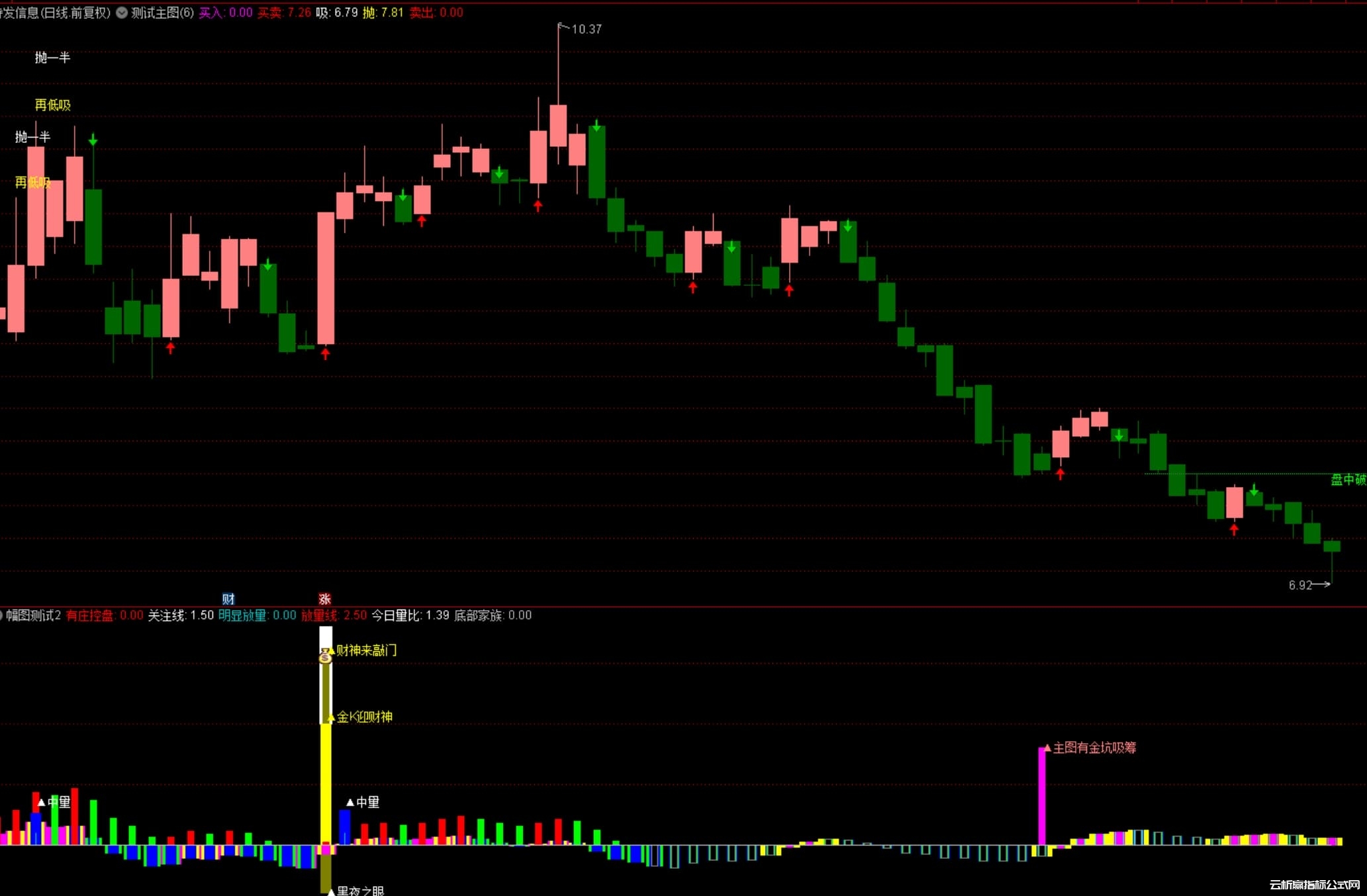
Task: Click the 放量线: 2.50 value
Action: point(334,615)
